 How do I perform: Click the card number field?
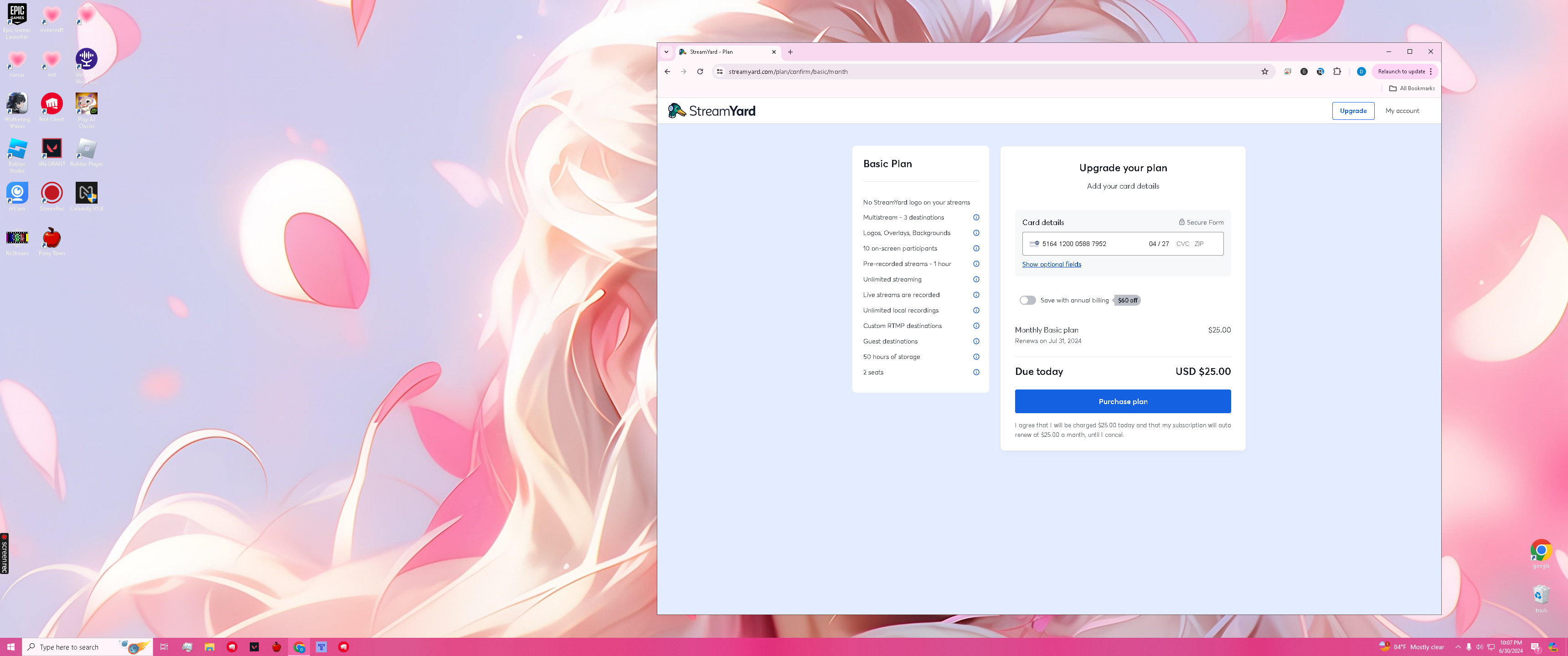1074,244
